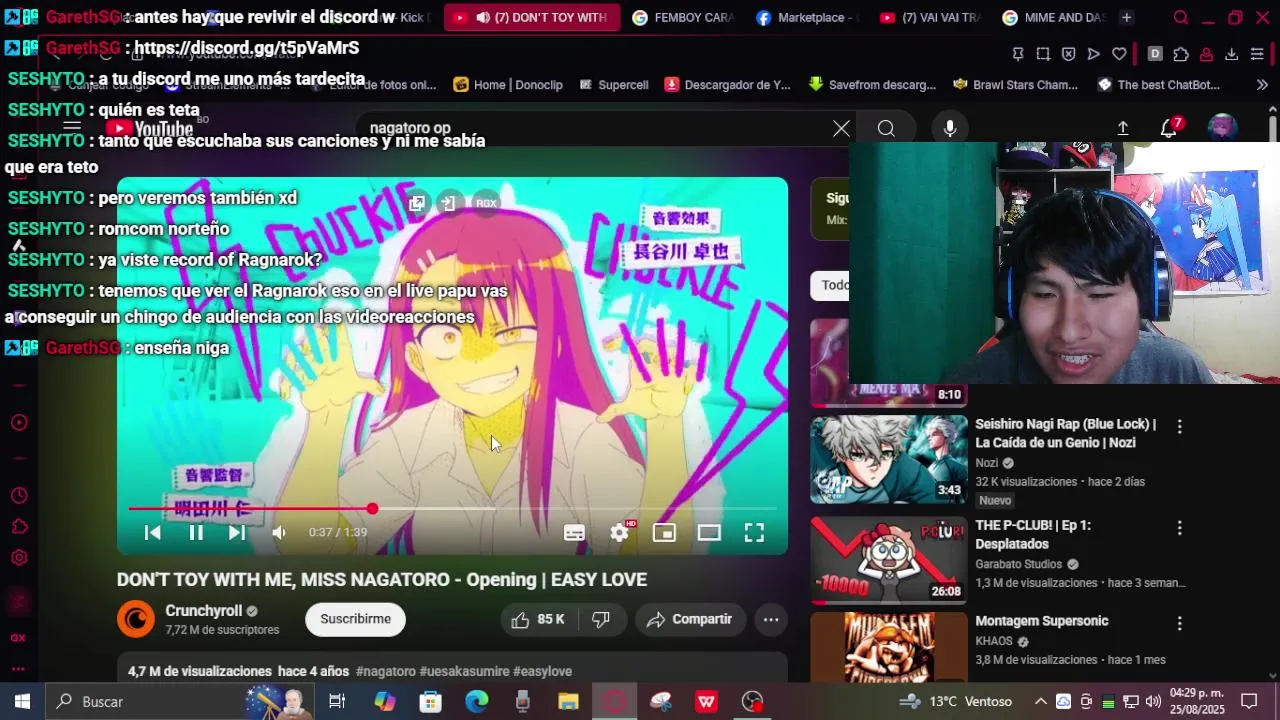Open the YouTube upload create button

click(1123, 128)
